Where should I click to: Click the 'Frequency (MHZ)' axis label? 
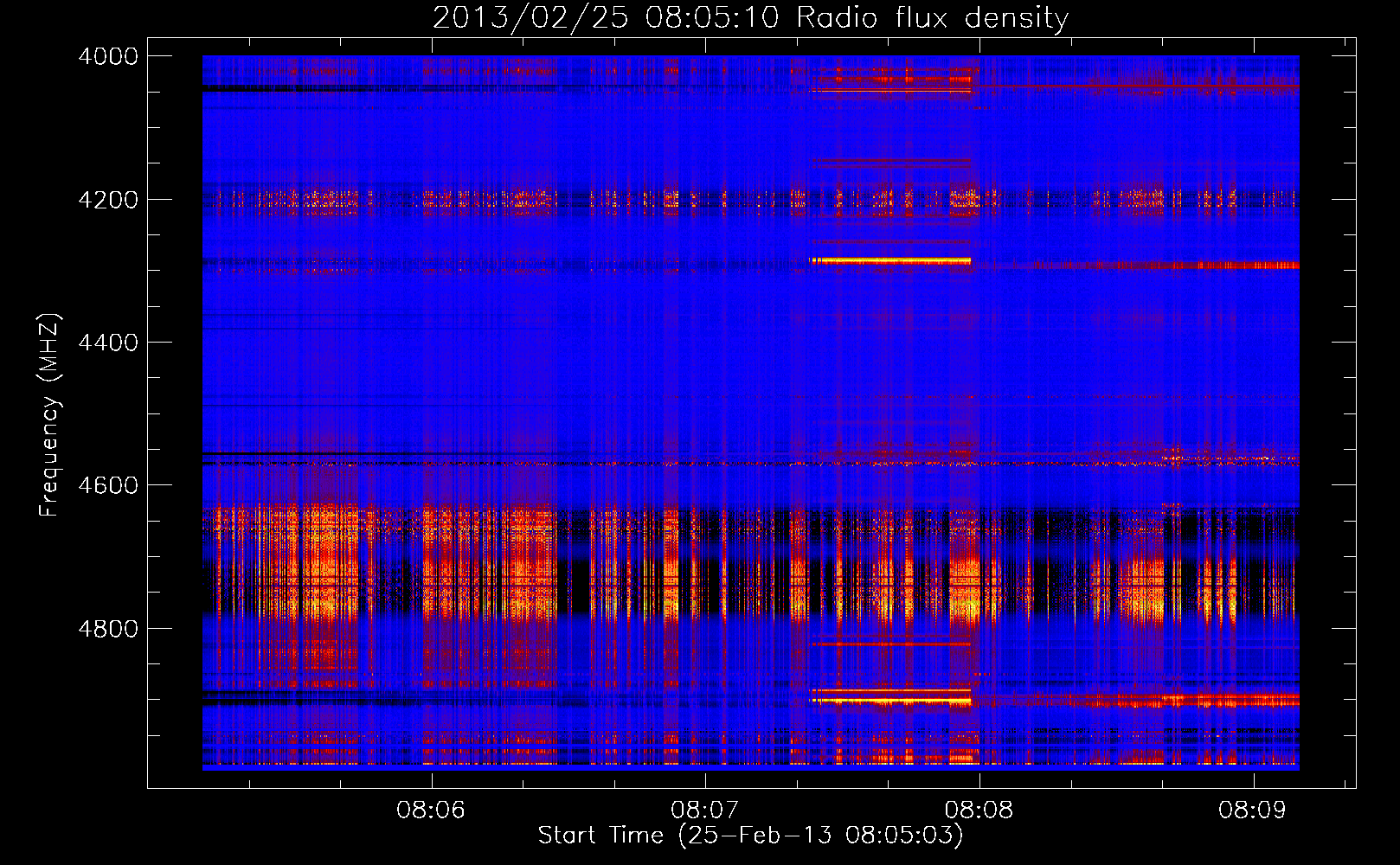tap(49, 415)
